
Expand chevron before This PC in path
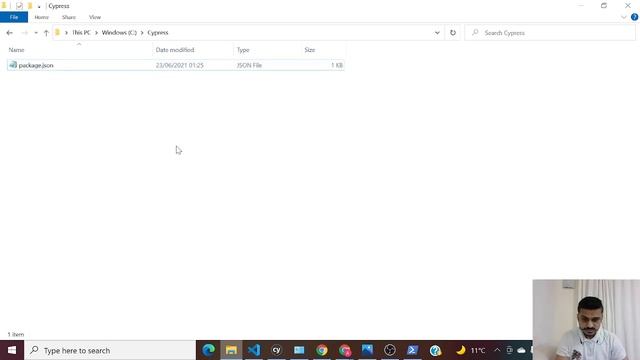coord(67,33)
